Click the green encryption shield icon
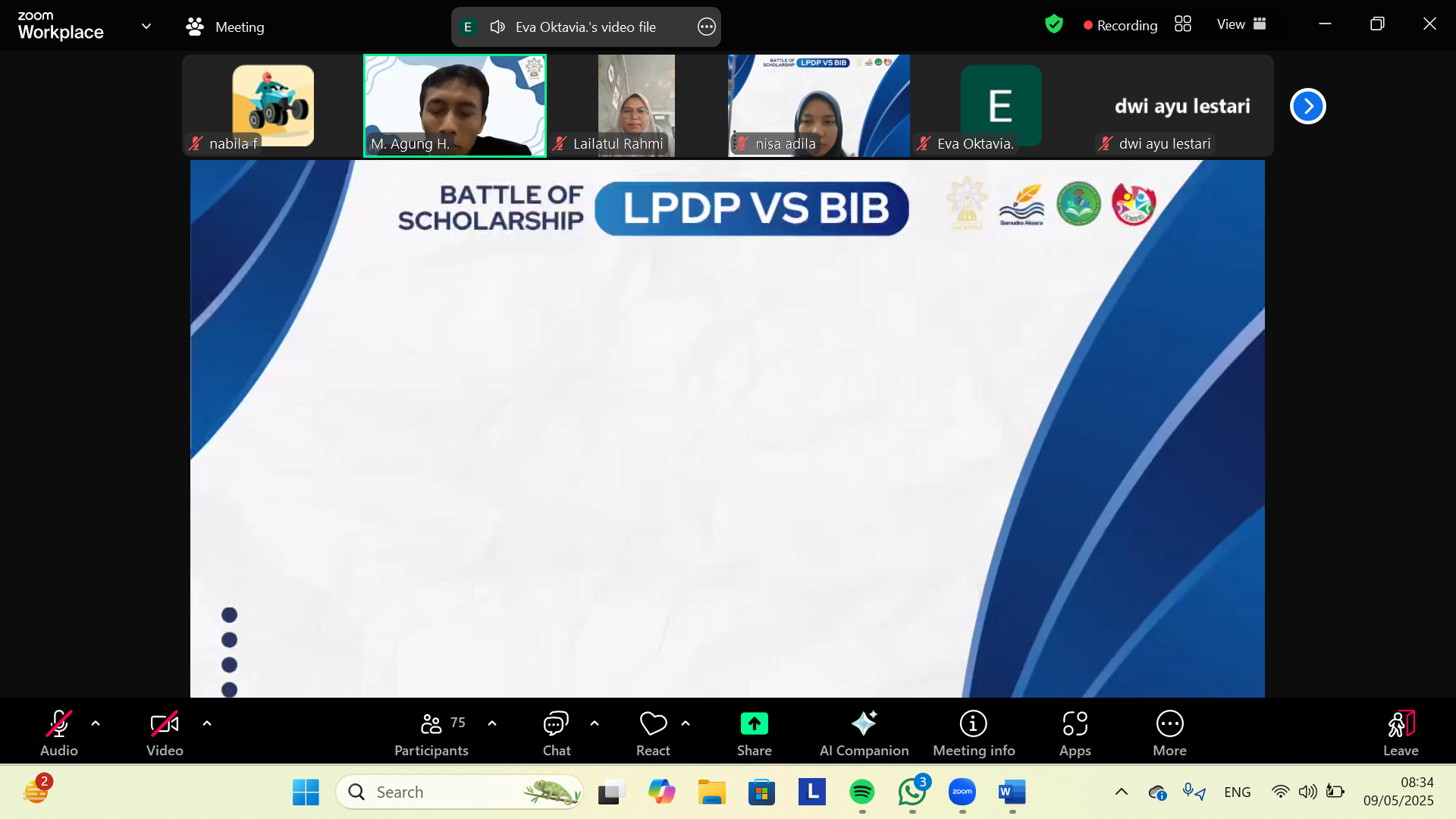 1053,24
